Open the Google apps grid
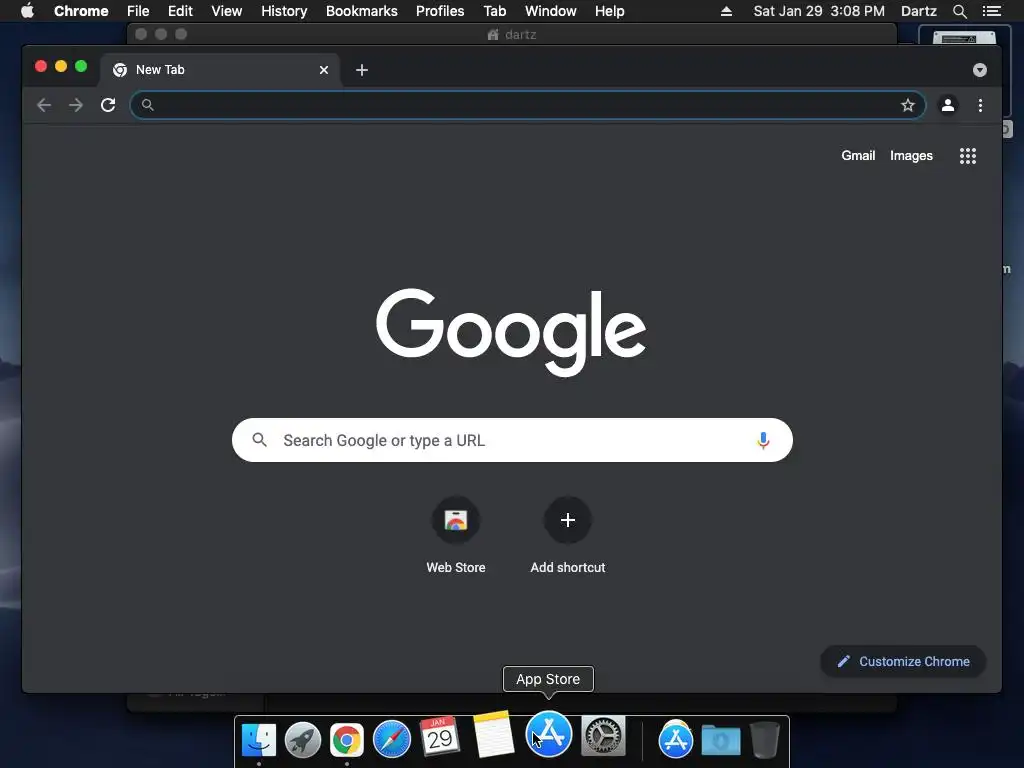1024x768 pixels. pos(968,155)
